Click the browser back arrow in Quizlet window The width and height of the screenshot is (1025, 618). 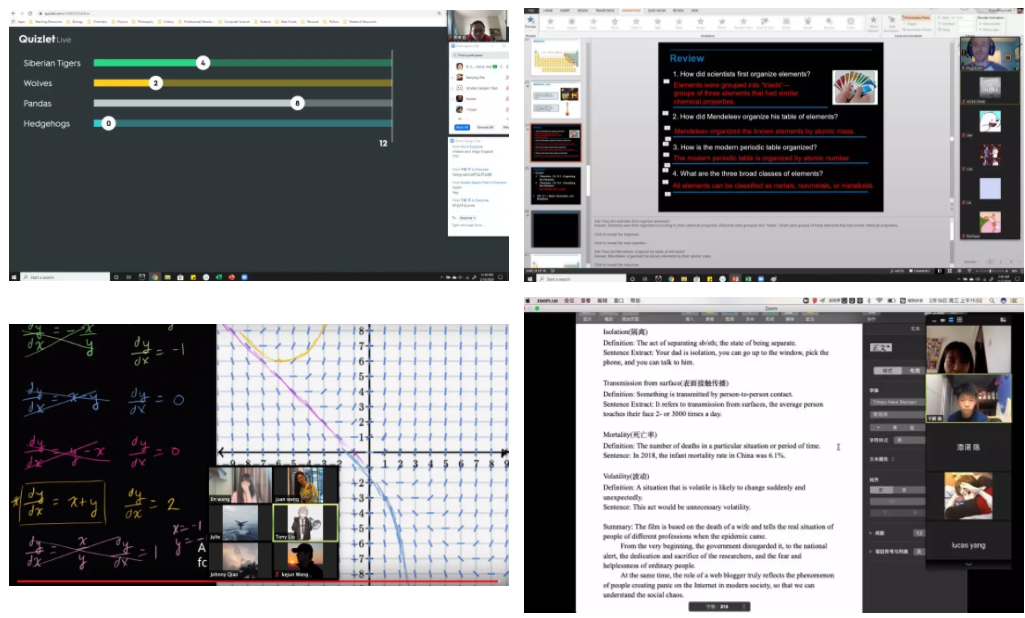coord(13,13)
